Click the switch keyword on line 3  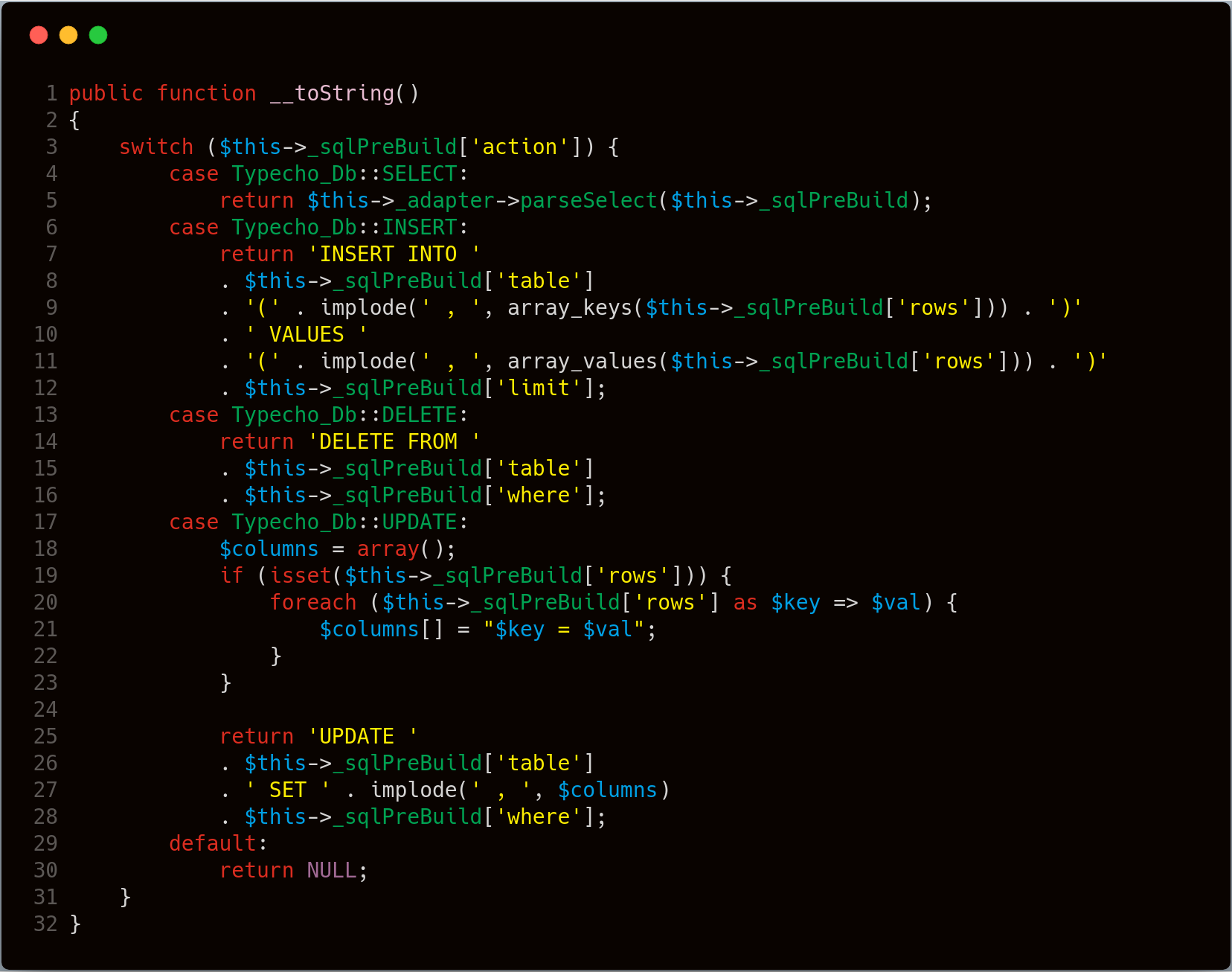point(156,147)
